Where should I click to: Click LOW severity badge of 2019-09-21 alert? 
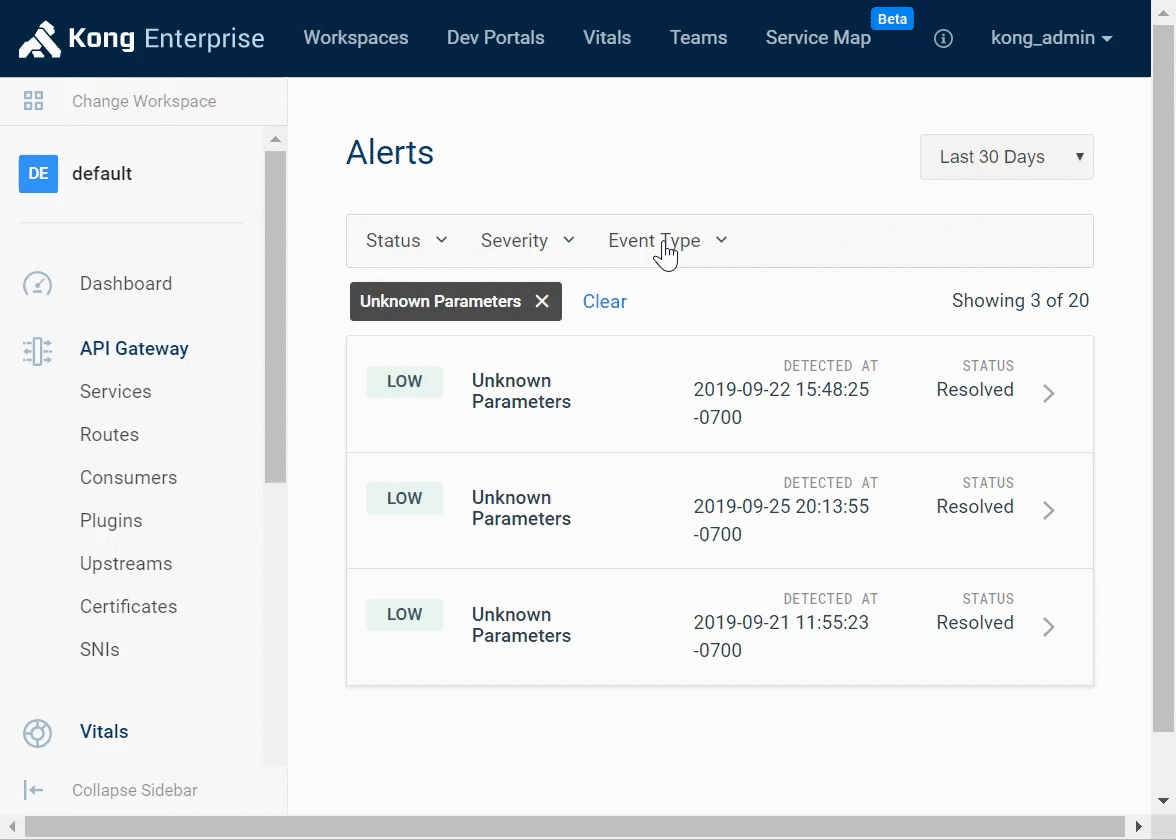(404, 614)
